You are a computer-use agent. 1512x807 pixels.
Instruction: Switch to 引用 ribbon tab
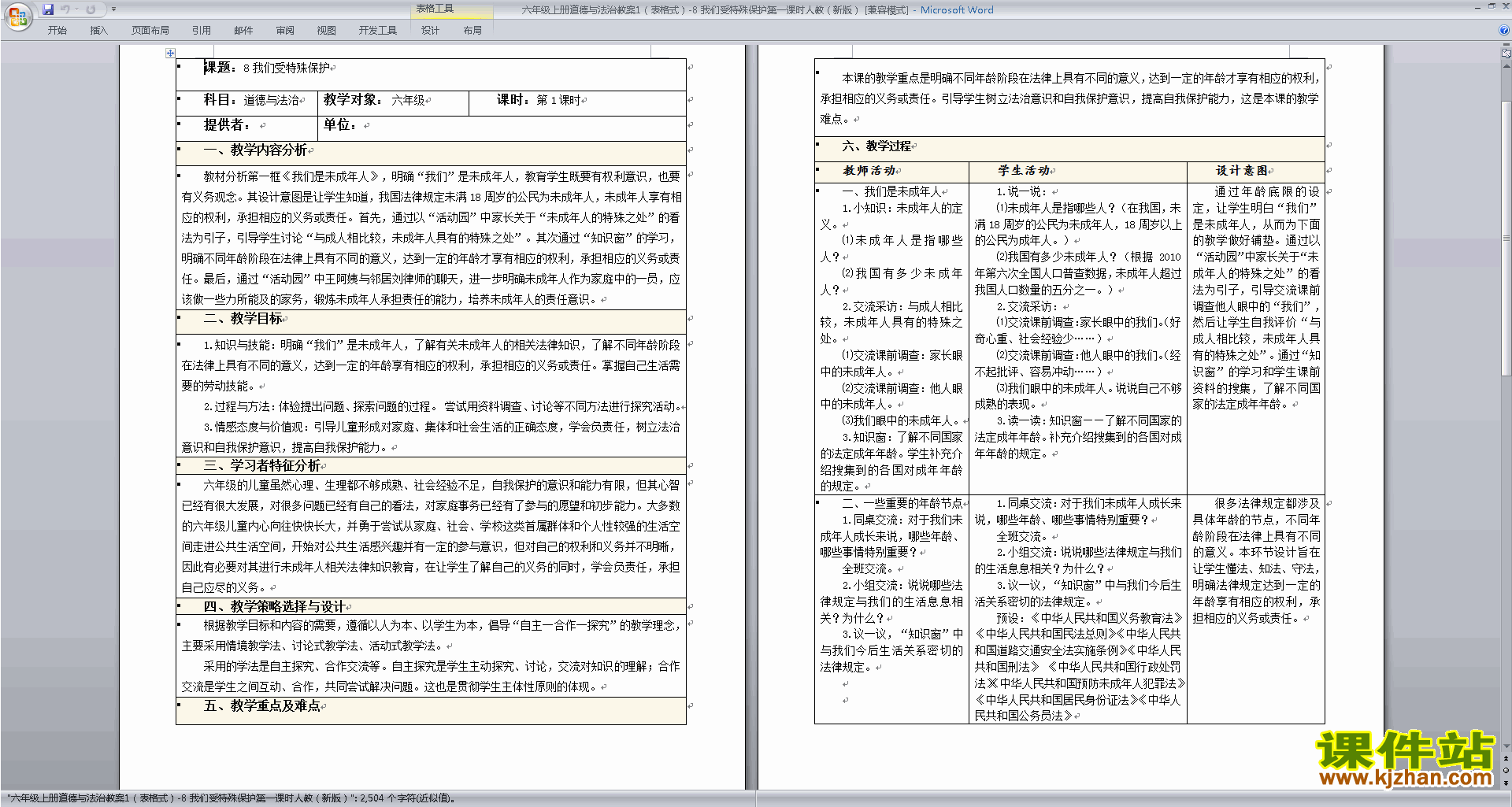click(x=202, y=31)
